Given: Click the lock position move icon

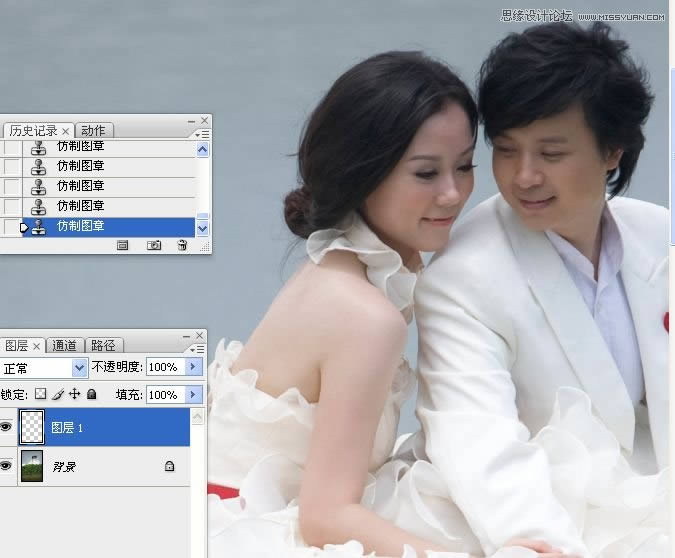Looking at the screenshot, I should (74, 395).
